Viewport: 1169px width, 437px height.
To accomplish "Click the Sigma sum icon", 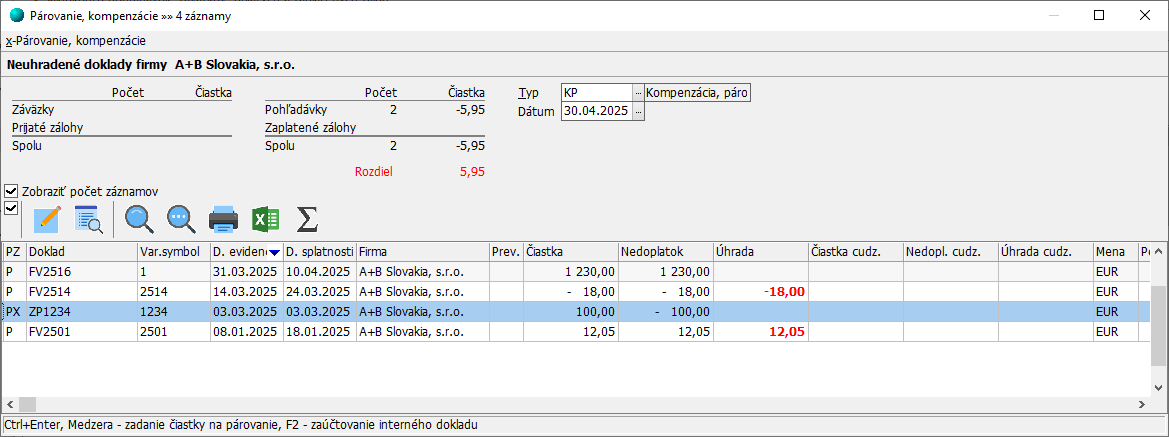I will pyautogui.click(x=308, y=219).
